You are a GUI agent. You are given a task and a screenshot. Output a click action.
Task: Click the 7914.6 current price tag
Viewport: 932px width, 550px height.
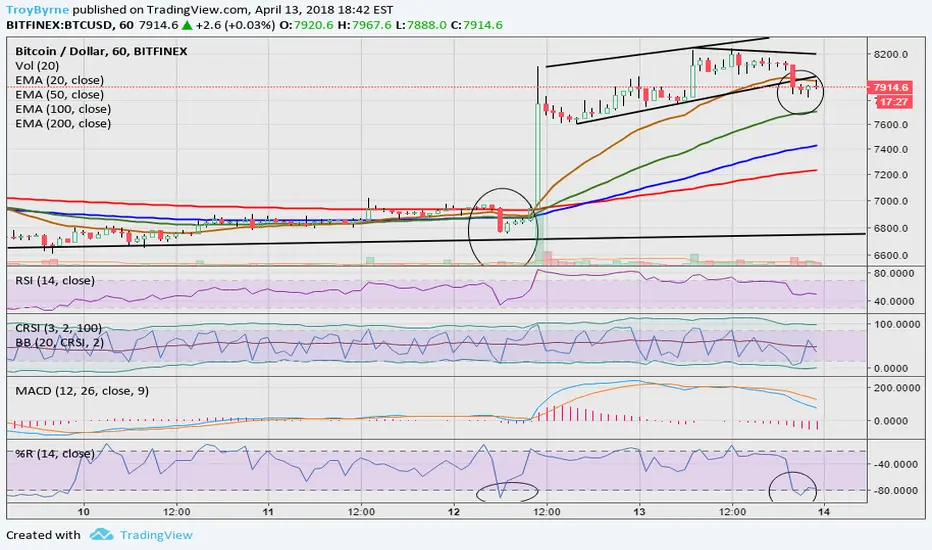pos(890,87)
